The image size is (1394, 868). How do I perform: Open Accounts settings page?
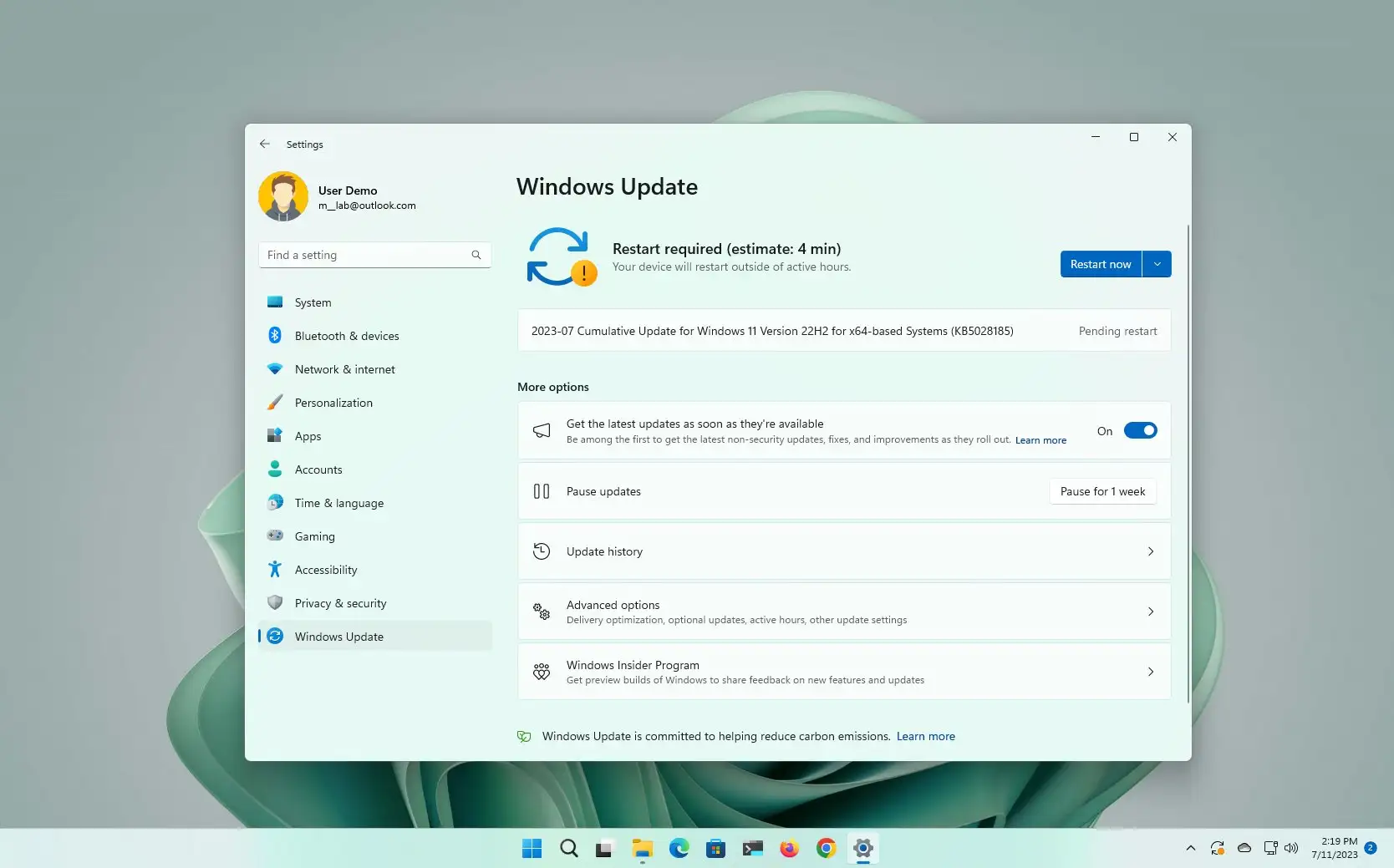click(x=375, y=470)
